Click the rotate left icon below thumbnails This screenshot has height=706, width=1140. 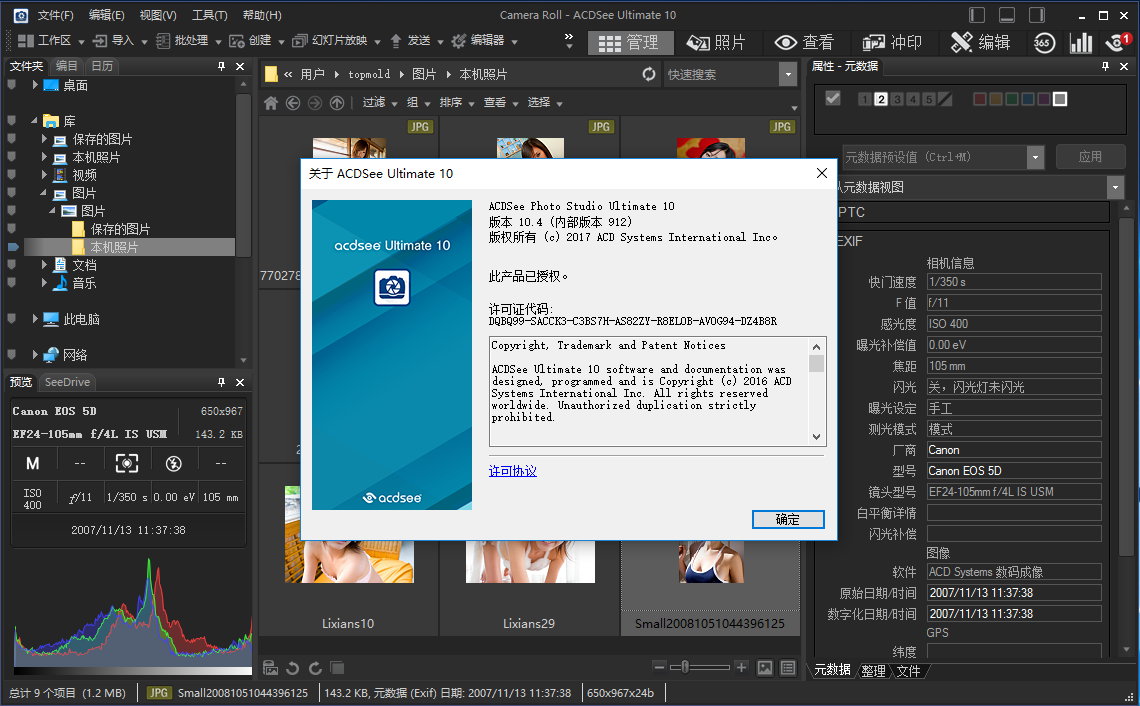(x=292, y=667)
